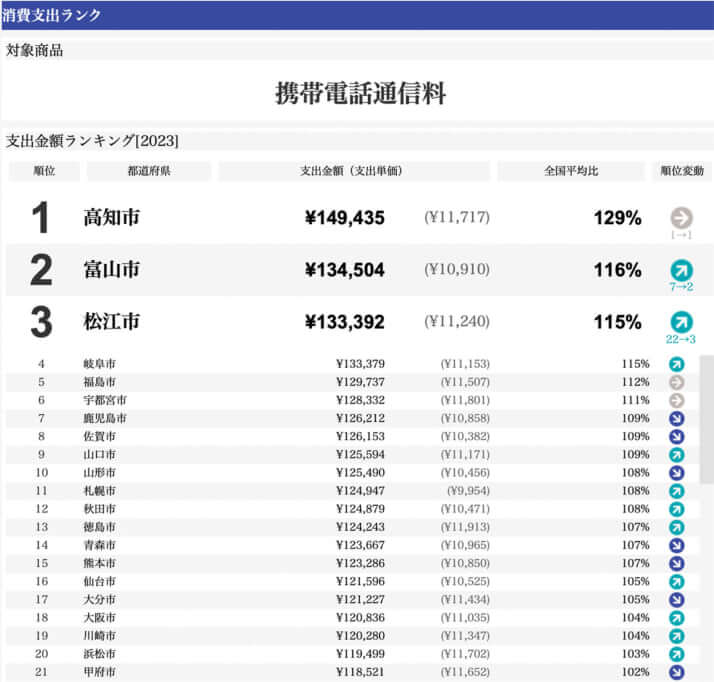The image size is (714, 682).
Task: Open the 高知市 ranking entry
Action: click(111, 218)
